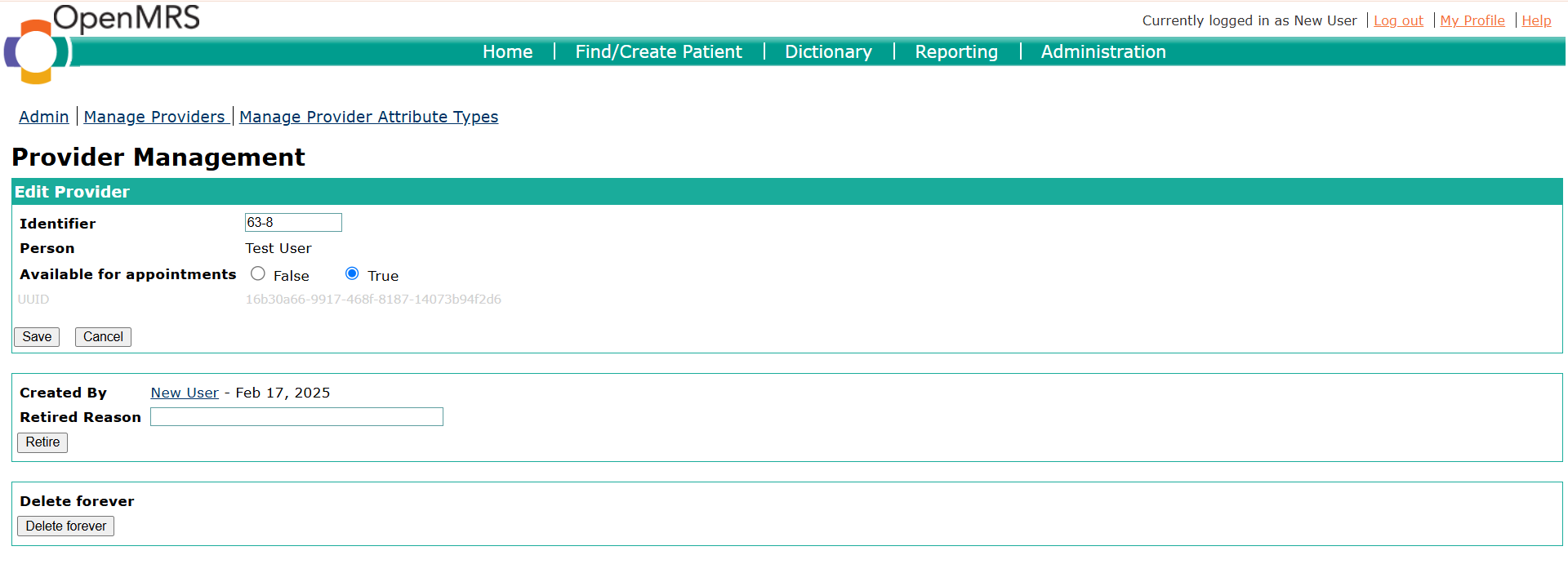The width and height of the screenshot is (1568, 573).
Task: Focus the Retired Reason input field
Action: 296,417
